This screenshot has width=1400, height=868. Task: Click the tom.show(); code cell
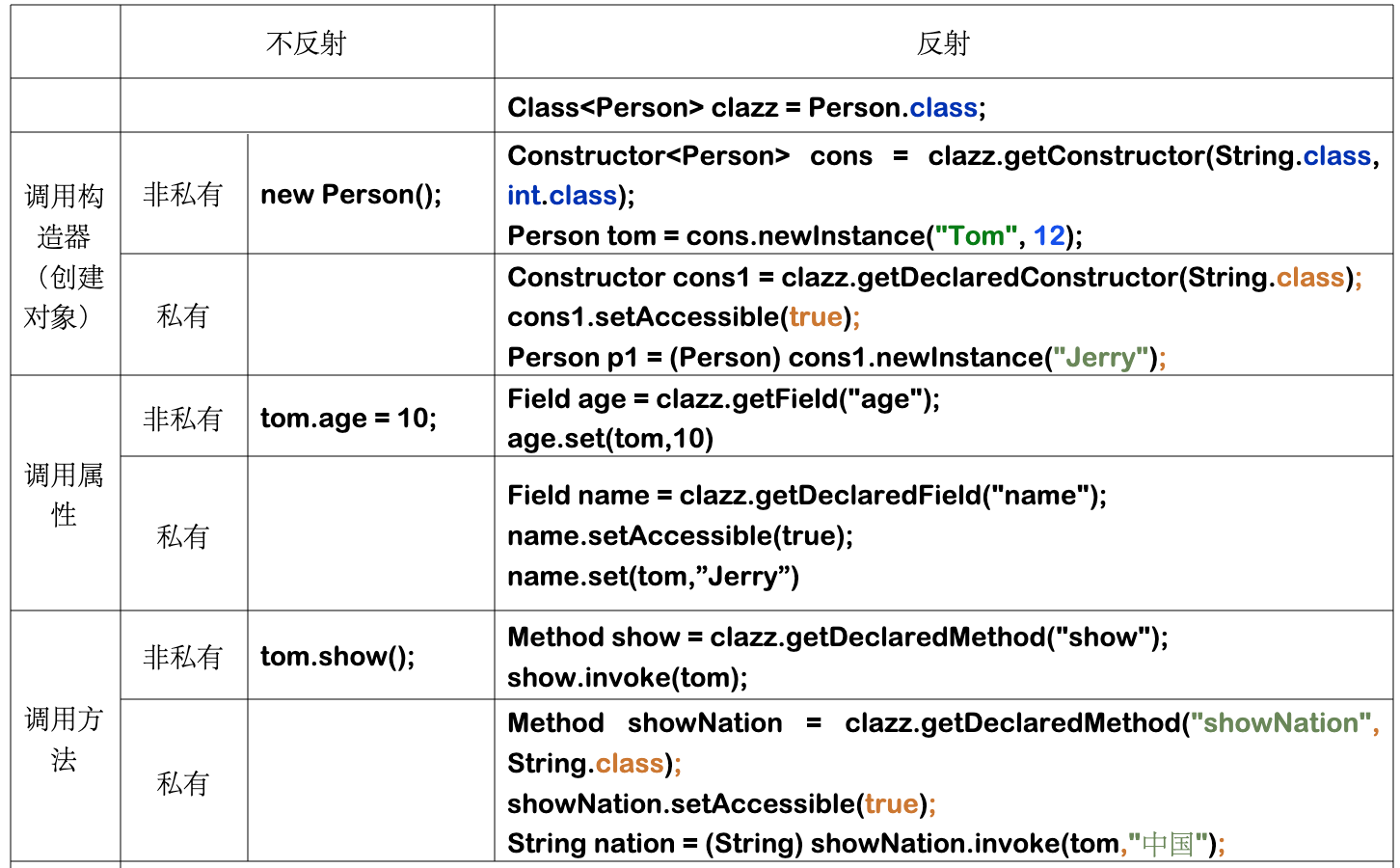(337, 657)
